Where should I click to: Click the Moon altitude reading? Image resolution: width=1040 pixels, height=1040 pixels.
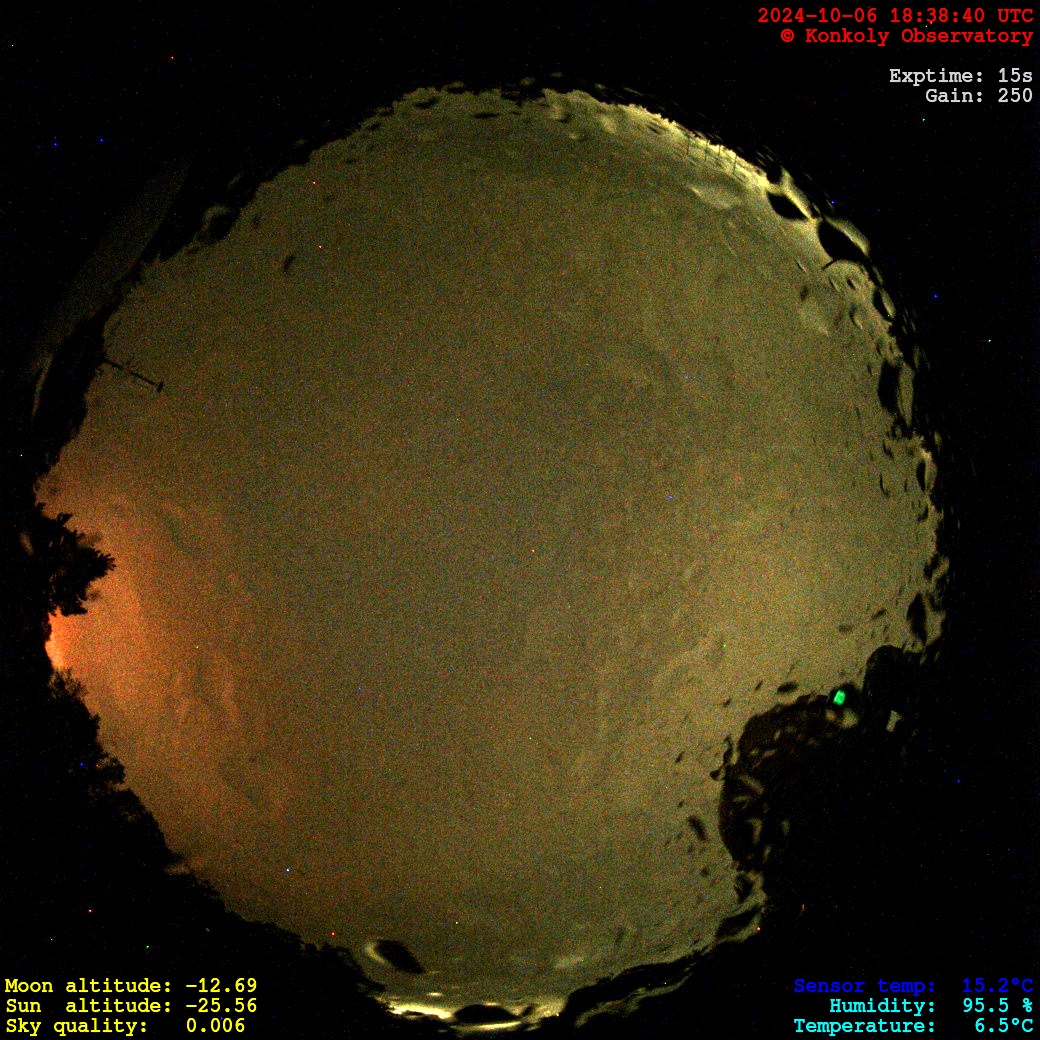pyautogui.click(x=130, y=986)
